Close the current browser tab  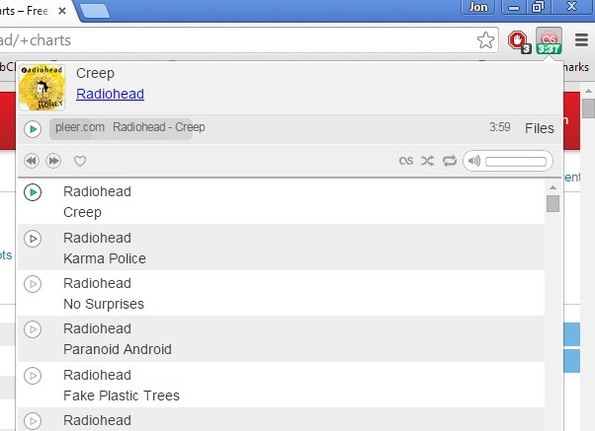[x=62, y=11]
